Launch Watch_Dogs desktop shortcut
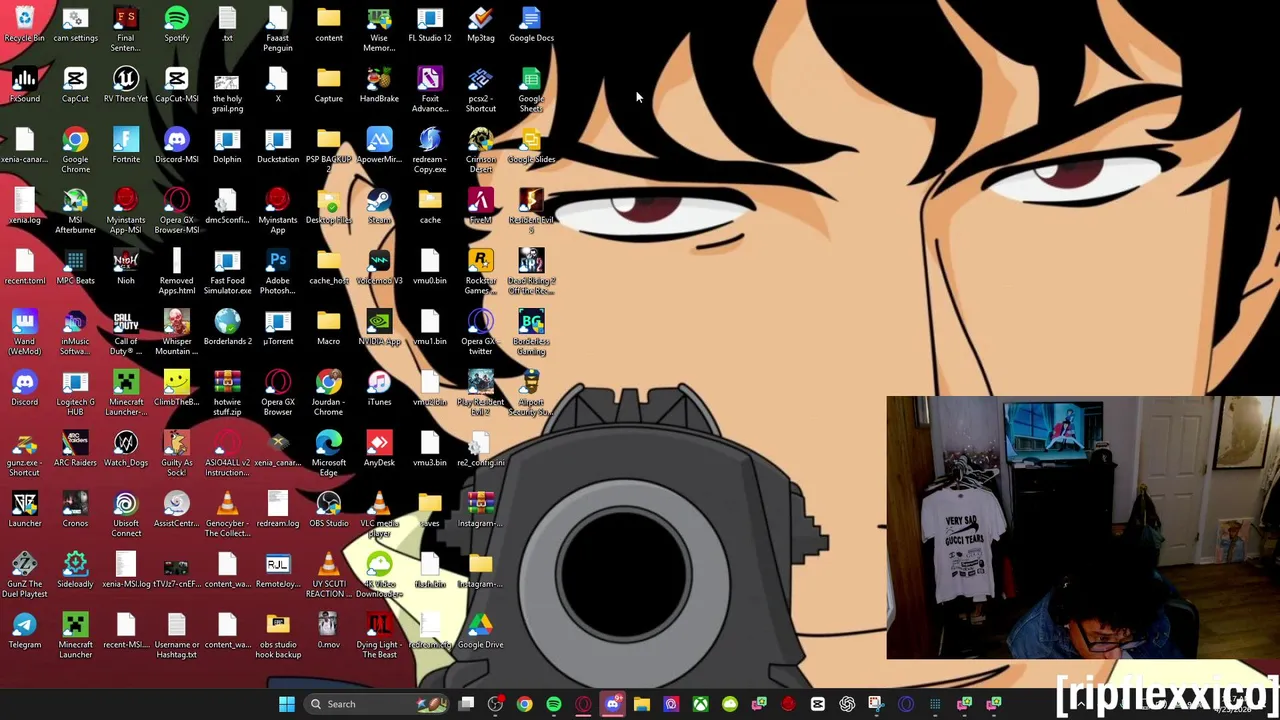The image size is (1280, 720). point(126,449)
